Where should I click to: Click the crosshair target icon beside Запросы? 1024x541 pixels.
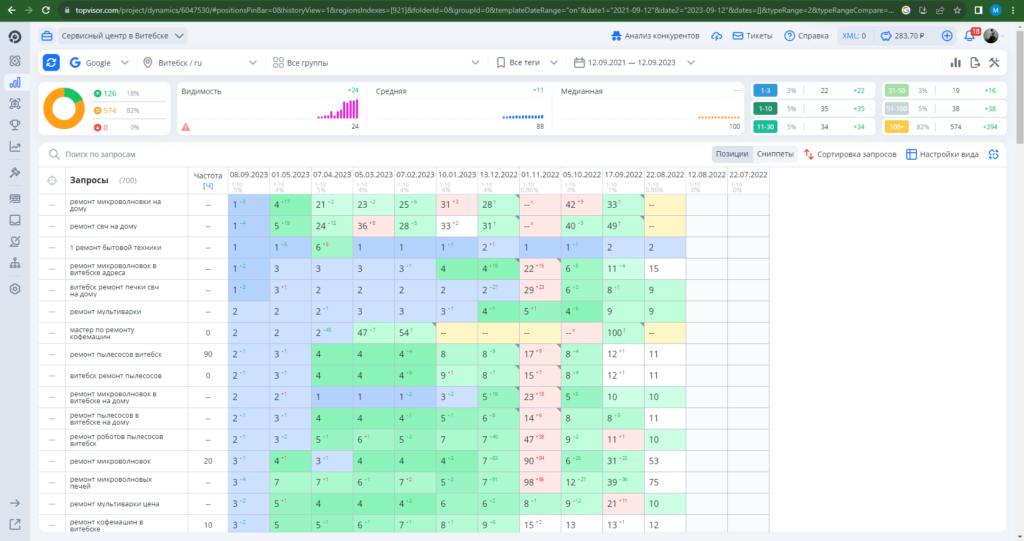[52, 180]
